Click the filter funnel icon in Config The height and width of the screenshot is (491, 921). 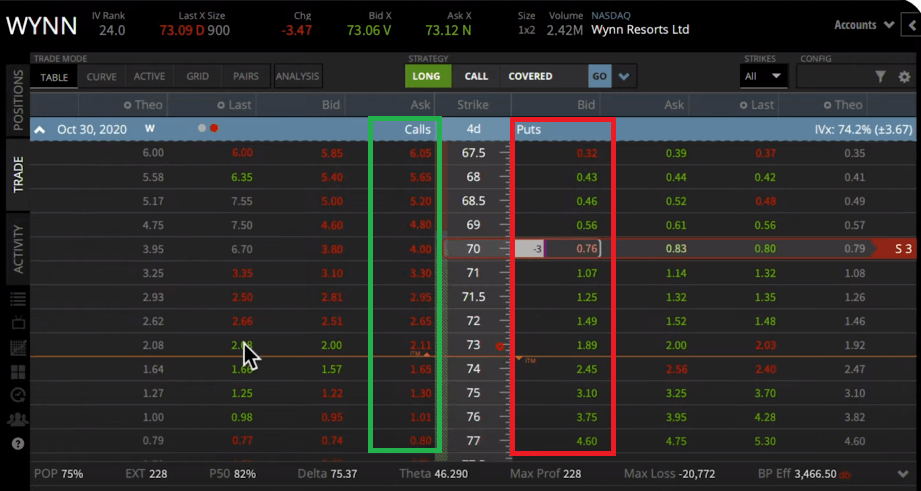tap(880, 77)
